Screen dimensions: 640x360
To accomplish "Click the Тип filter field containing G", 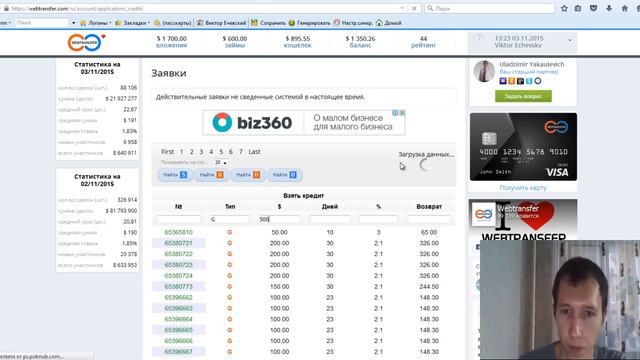I will pyautogui.click(x=229, y=219).
